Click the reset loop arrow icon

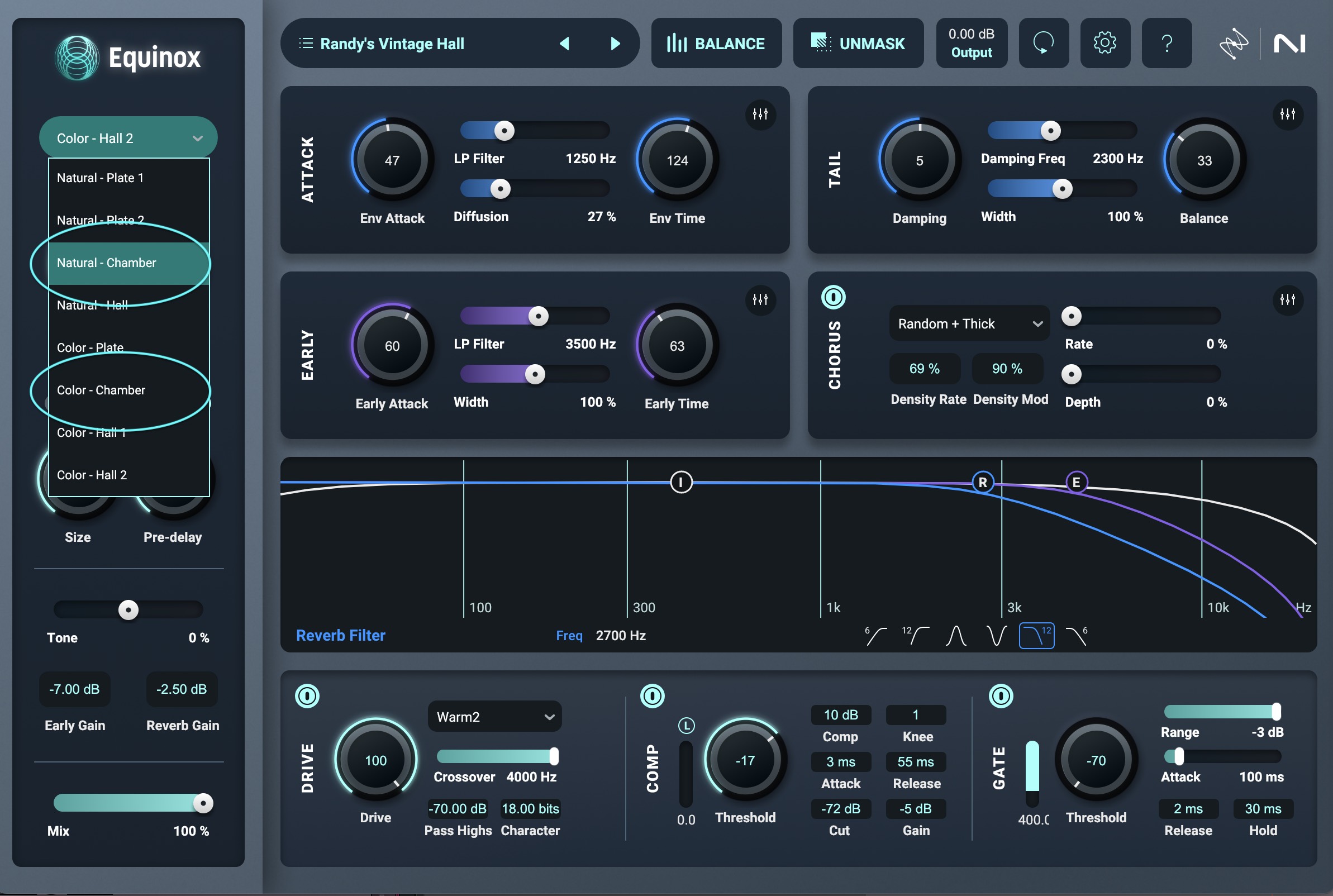coord(1043,43)
